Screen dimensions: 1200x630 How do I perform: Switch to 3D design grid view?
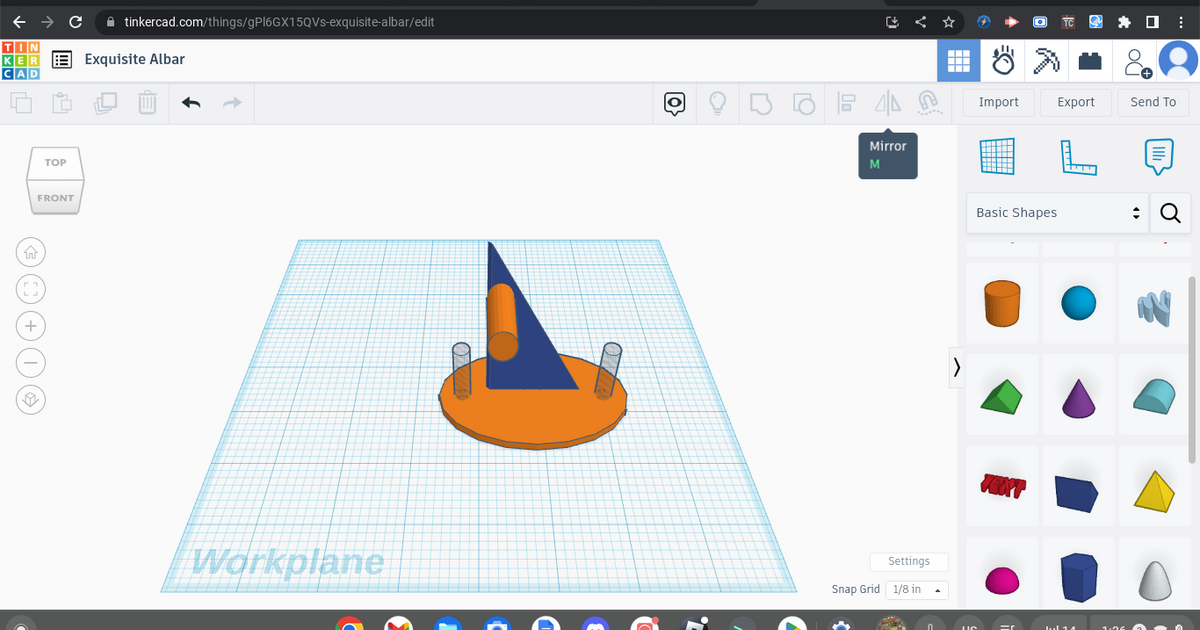[957, 61]
